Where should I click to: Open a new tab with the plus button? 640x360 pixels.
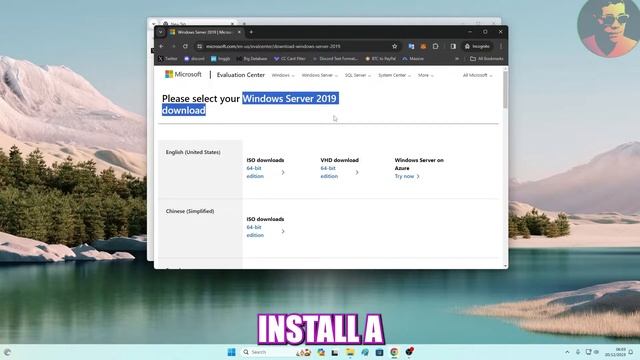point(251,32)
